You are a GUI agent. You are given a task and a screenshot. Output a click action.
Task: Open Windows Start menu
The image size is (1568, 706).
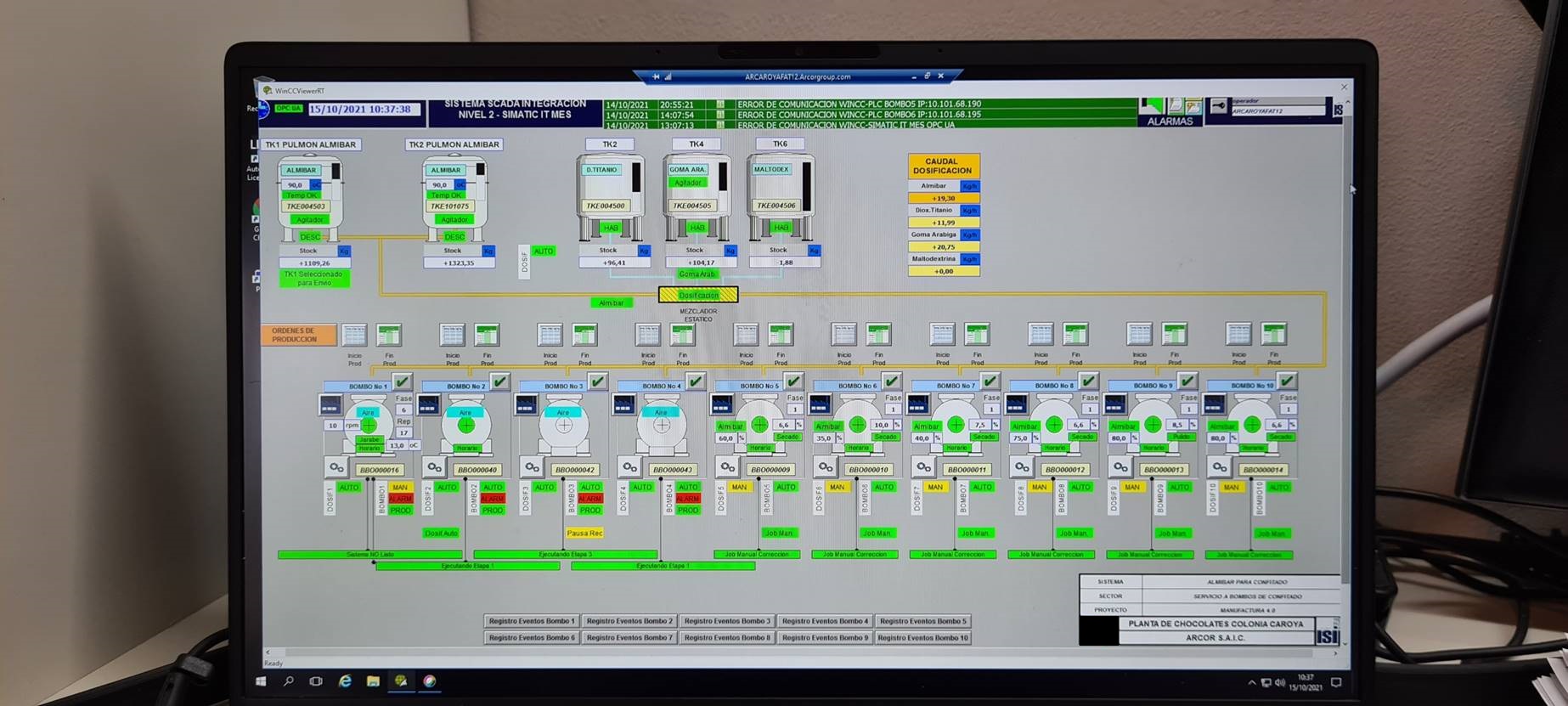coord(261,681)
